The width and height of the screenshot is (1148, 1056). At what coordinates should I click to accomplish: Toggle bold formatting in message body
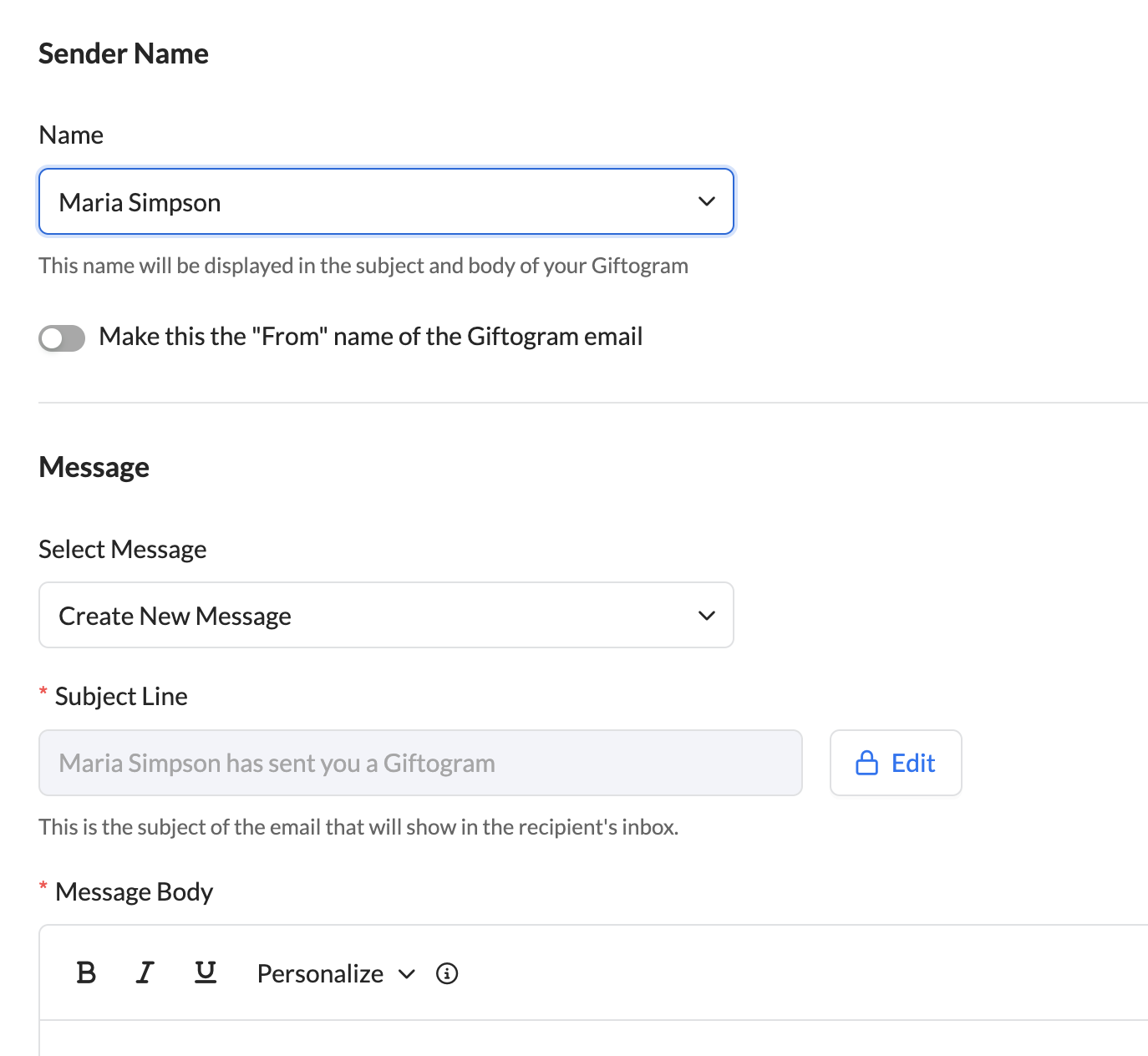[86, 973]
